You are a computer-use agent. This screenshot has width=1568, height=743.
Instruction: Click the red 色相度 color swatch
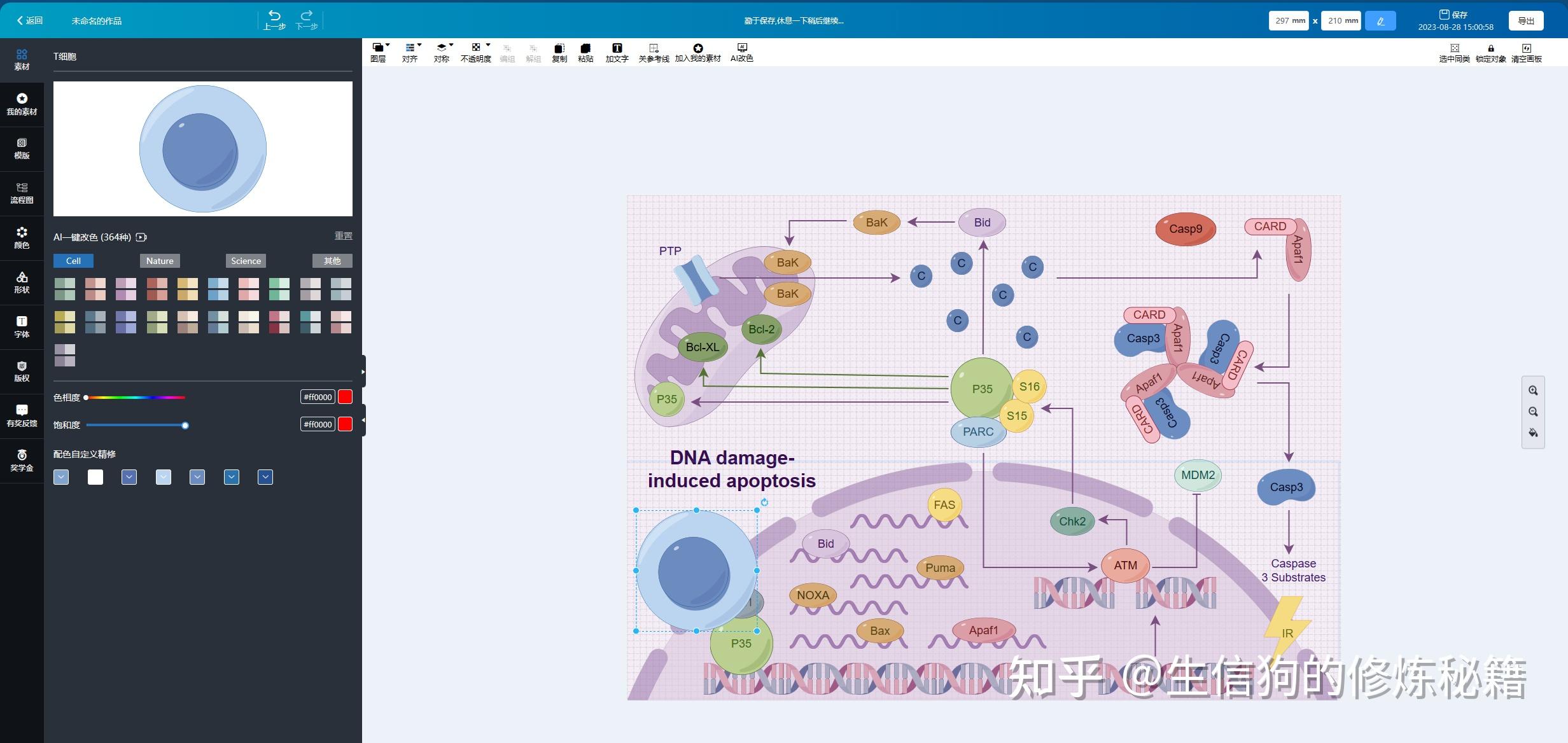pos(345,397)
